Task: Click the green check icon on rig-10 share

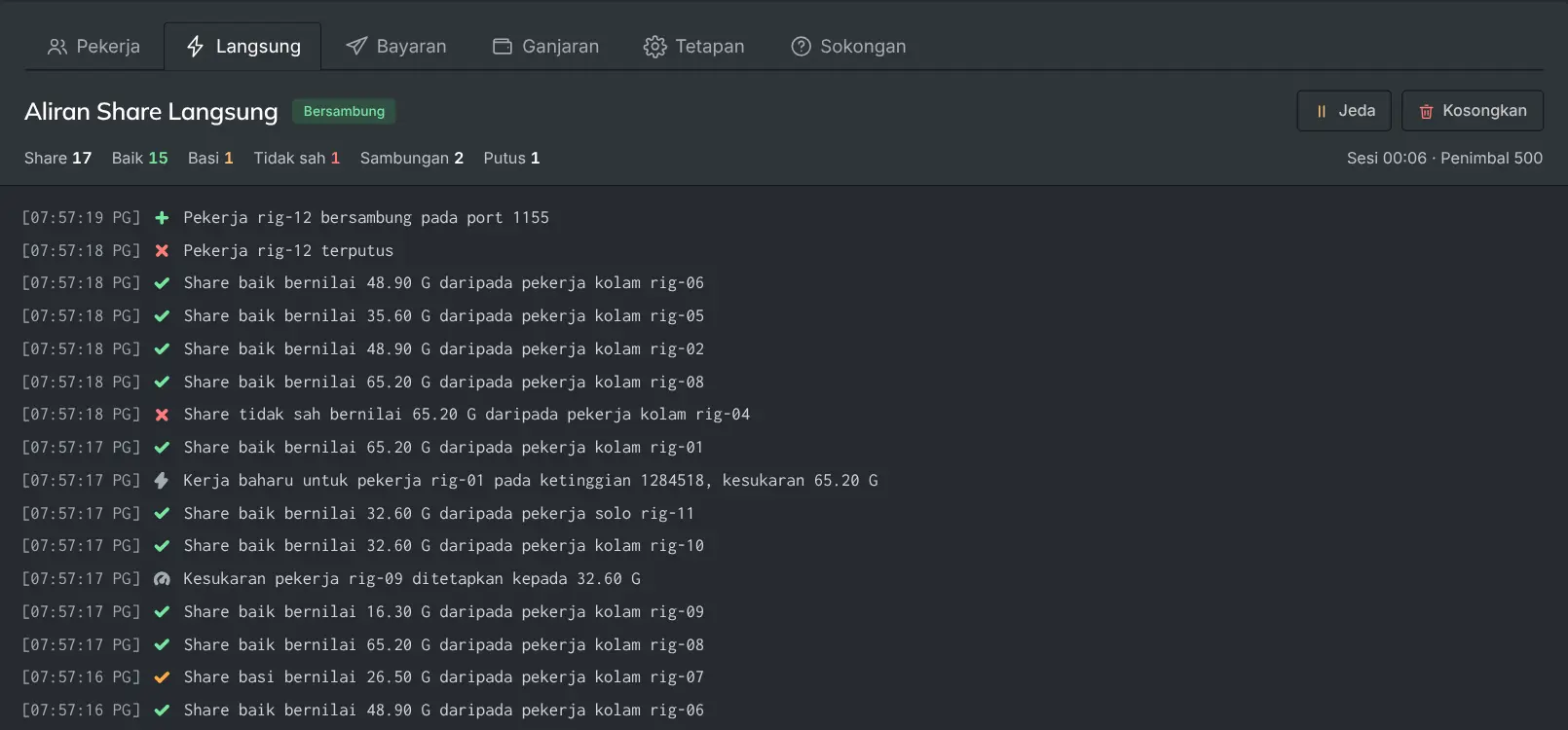Action: point(162,546)
